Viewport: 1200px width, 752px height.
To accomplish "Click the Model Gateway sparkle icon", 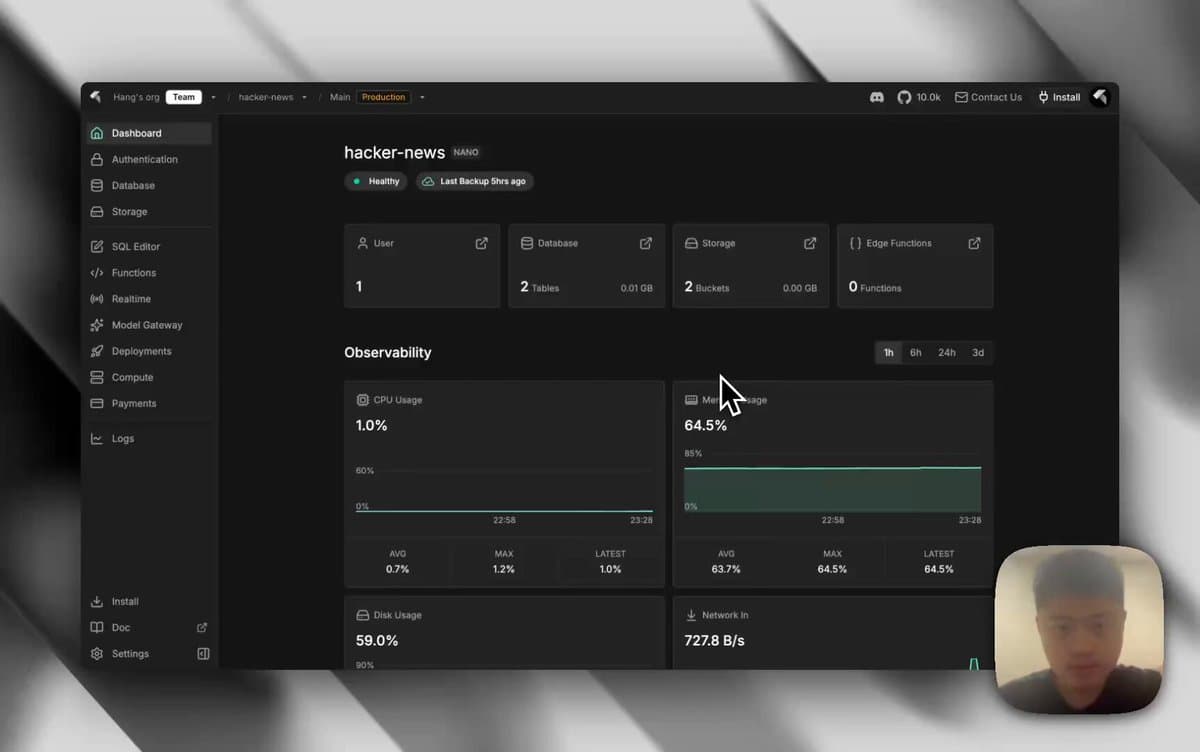I will (97, 325).
